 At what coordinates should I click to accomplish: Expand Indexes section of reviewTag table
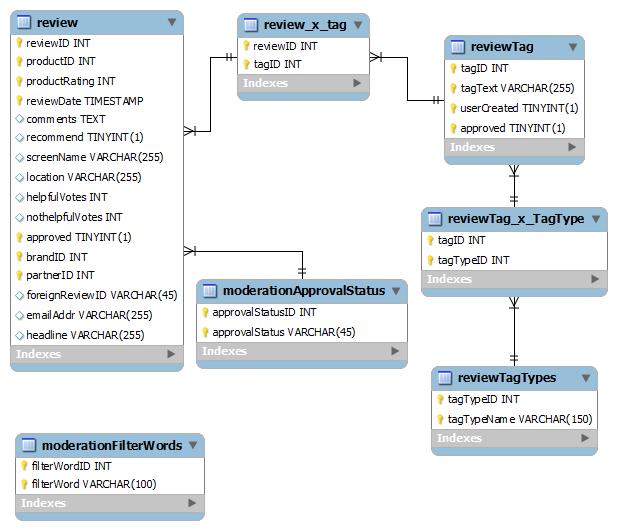coord(572,147)
